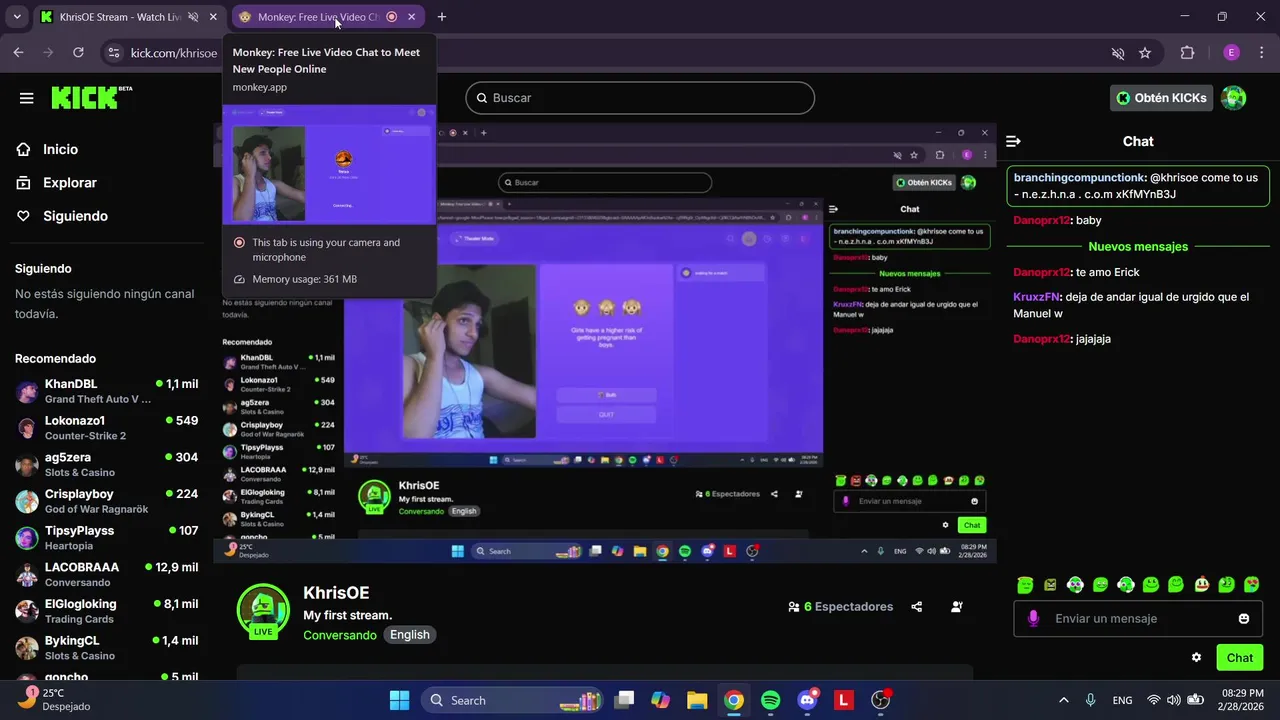The image size is (1280, 720).
Task: Click into the Buscar search field
Action: [x=640, y=98]
